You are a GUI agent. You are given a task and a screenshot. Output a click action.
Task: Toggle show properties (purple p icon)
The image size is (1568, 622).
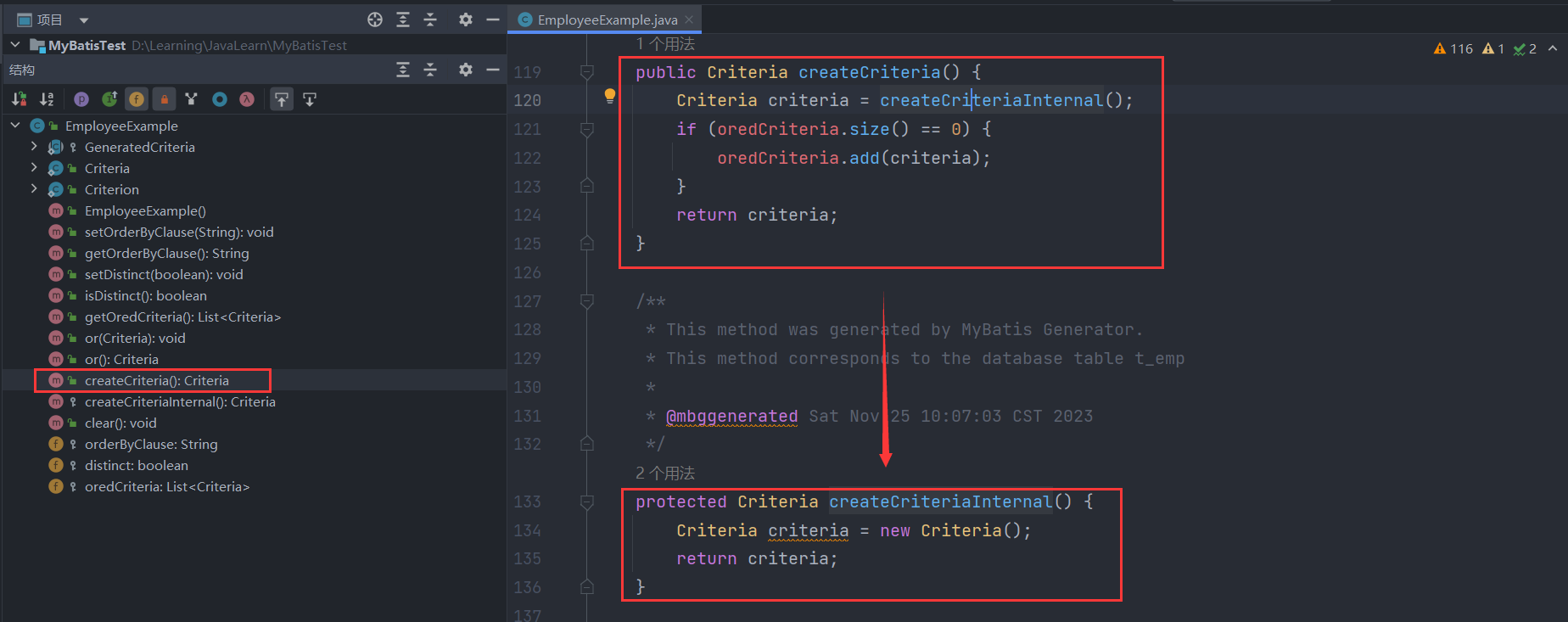click(x=81, y=99)
